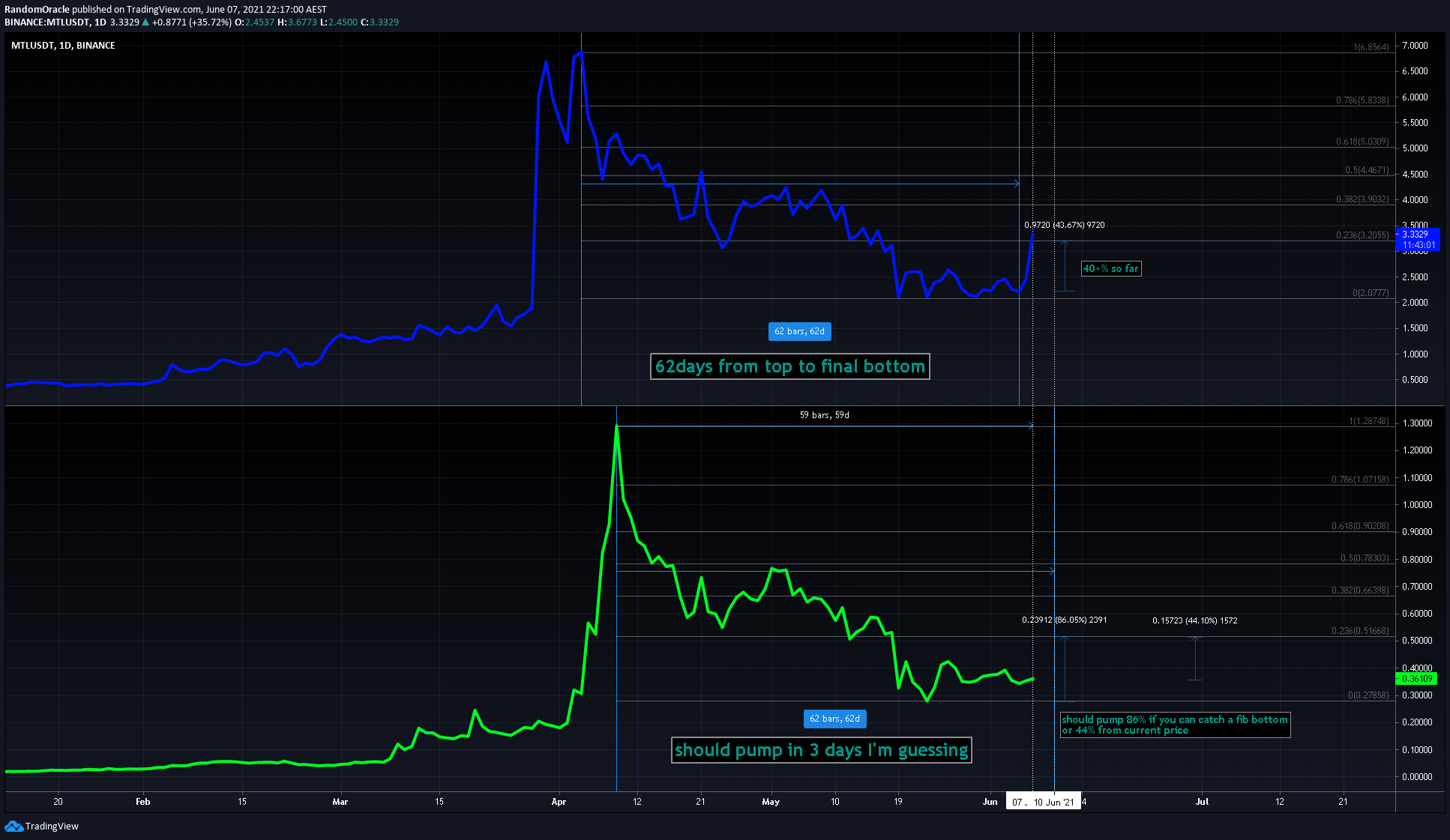This screenshot has height=840, width=1450.
Task: Click the 1(1.28748) Fibonacci level label
Action: (x=1368, y=421)
